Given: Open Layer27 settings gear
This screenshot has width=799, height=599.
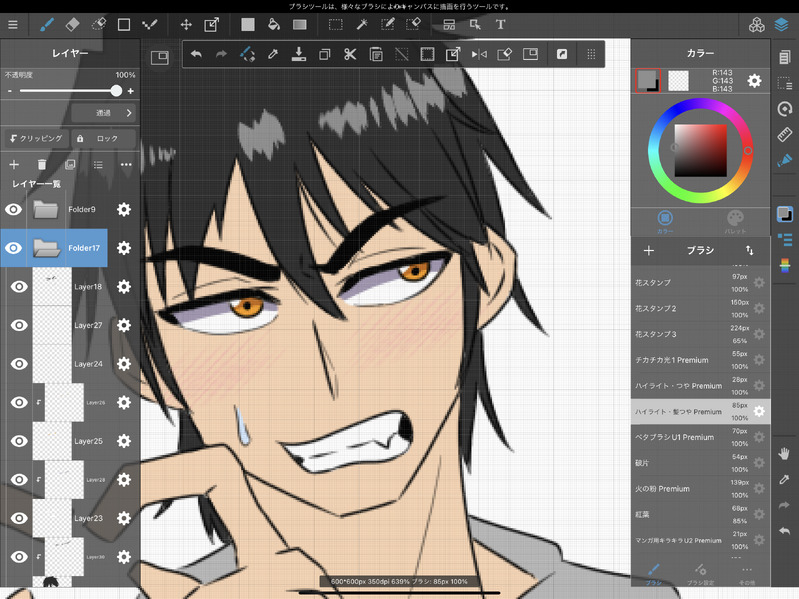Looking at the screenshot, I should [124, 325].
